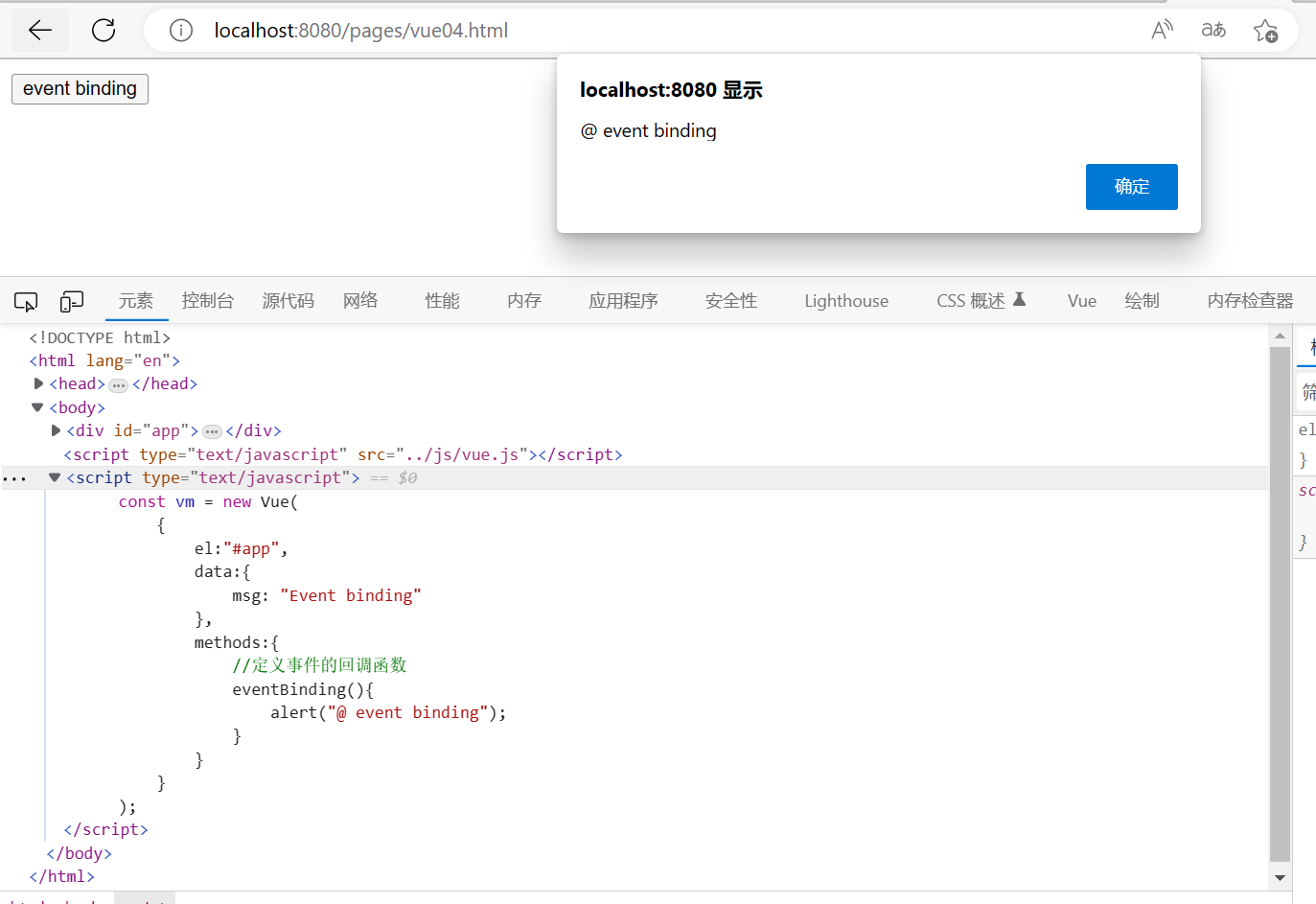Expand the head element triangle

[38, 383]
